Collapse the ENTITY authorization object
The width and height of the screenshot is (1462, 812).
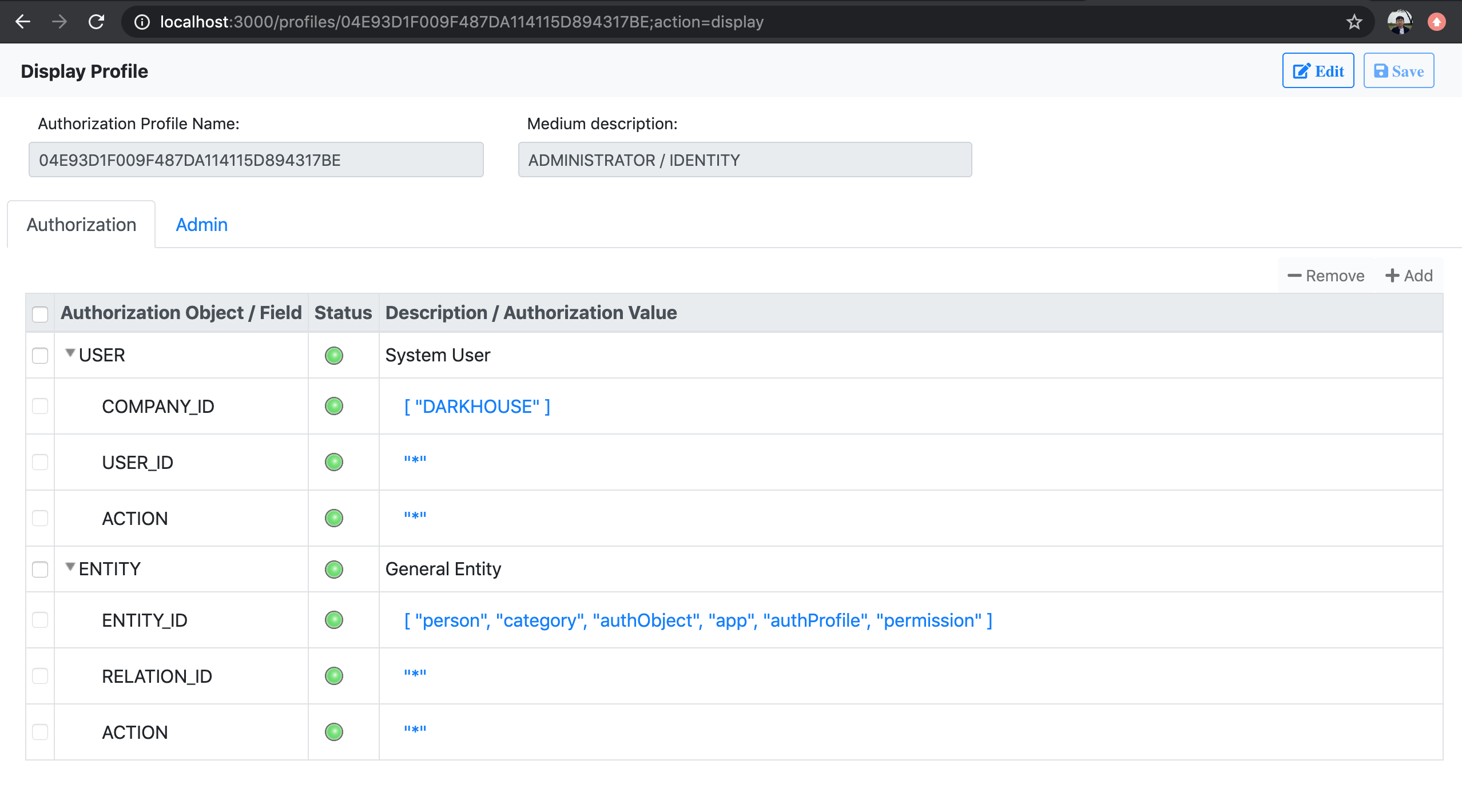pos(70,567)
